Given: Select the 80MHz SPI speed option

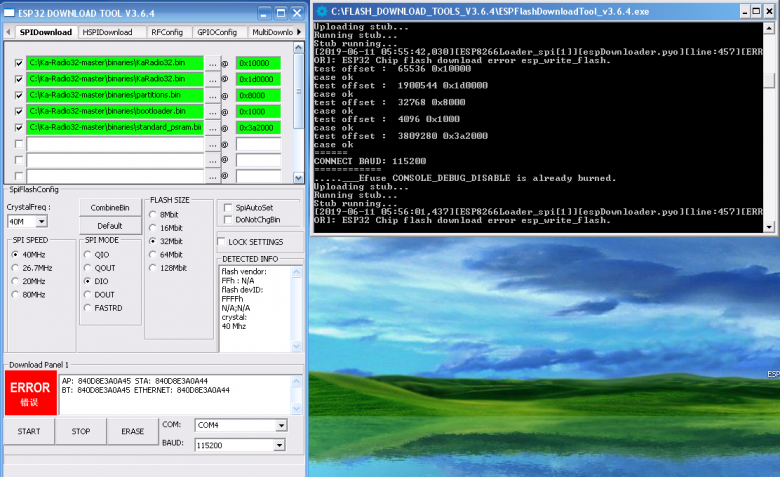Looking at the screenshot, I should pos(16,295).
